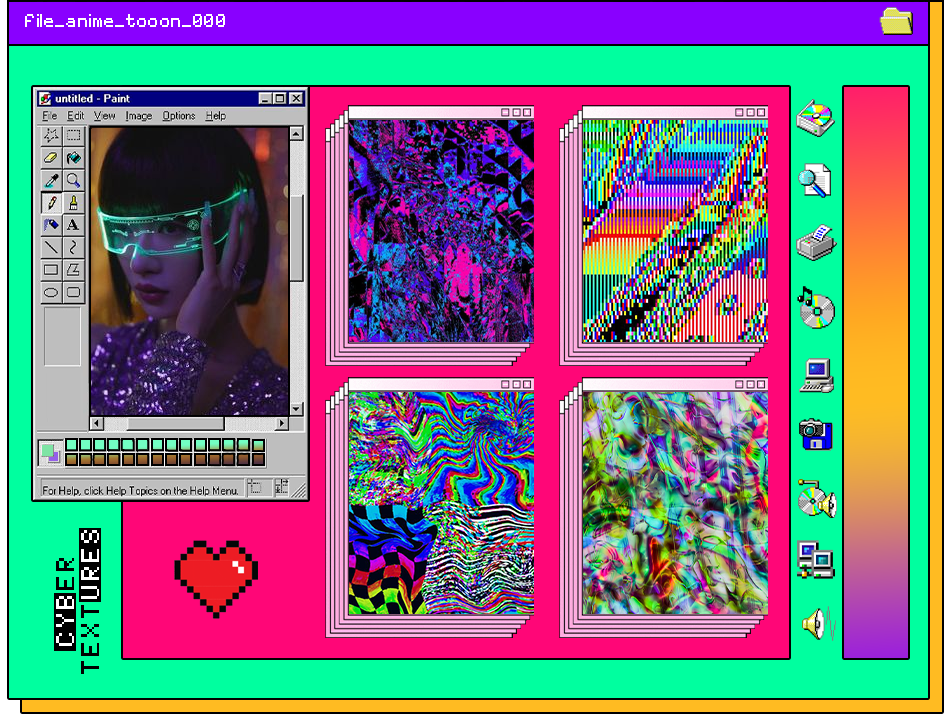The height and width of the screenshot is (723, 950).
Task: Open the camera with floppy disk icon
Action: coord(815,434)
